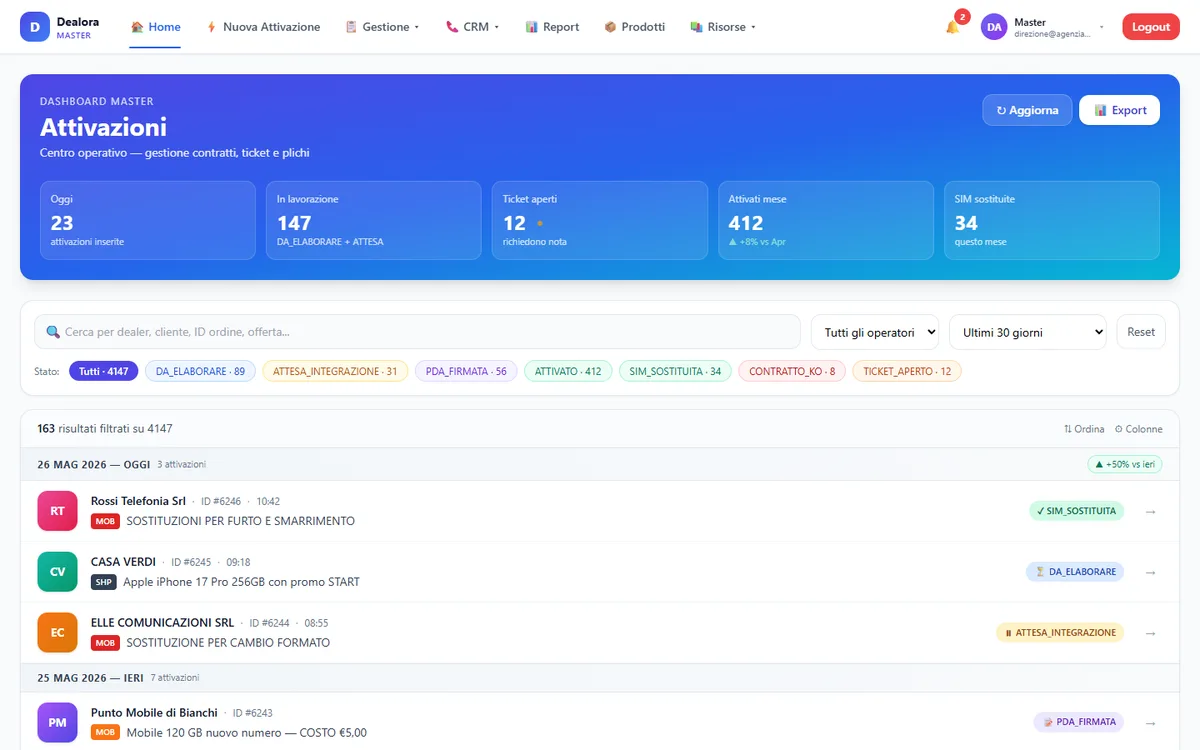Click SOSTITUZIONE PER CAMBIO FORMATO text
The image size is (1200, 750).
click(x=228, y=643)
